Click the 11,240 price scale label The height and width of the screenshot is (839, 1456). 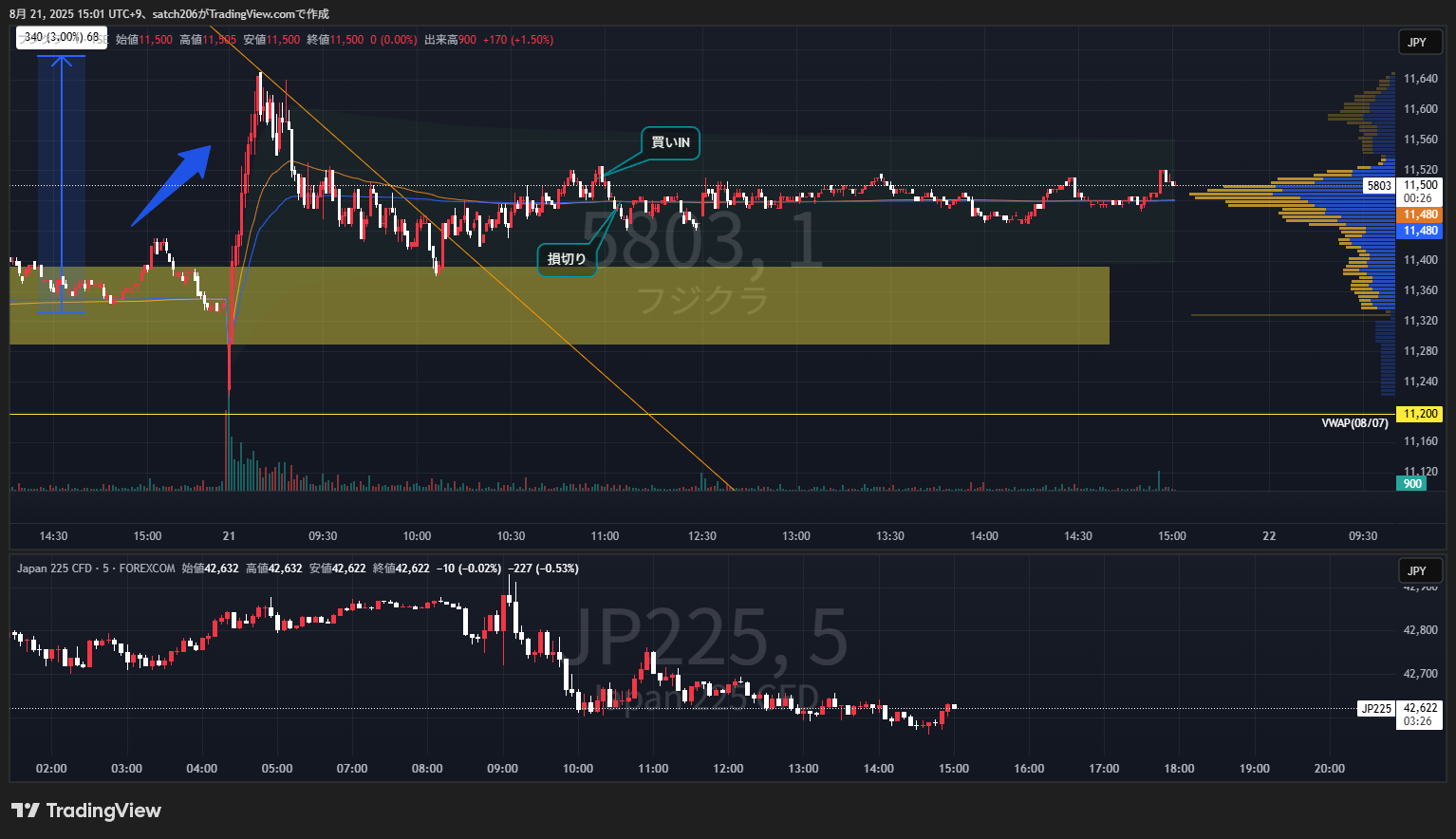coord(1420,382)
